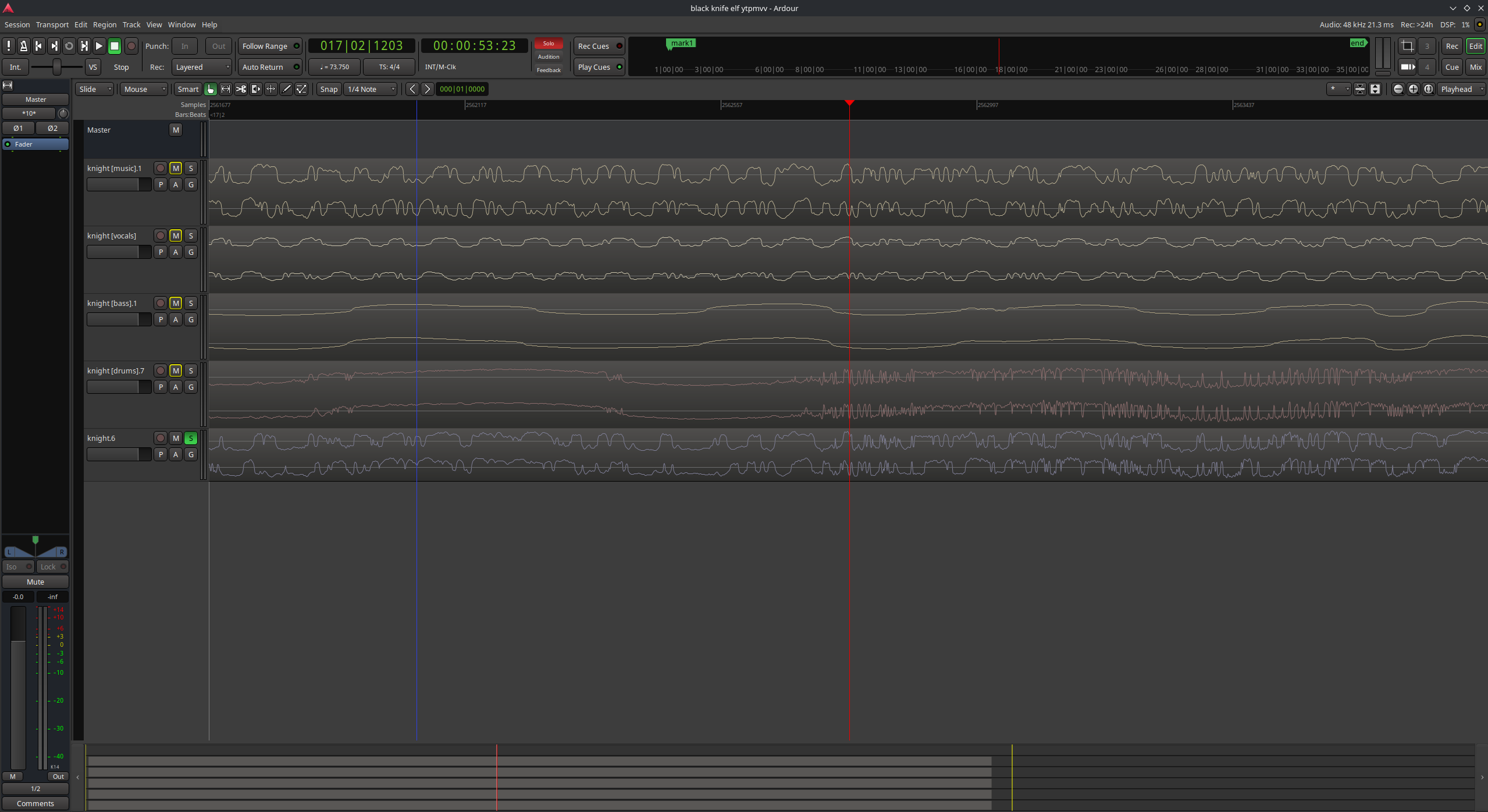Image resolution: width=1488 pixels, height=812 pixels.
Task: Solo the knight [vocals] track
Action: [191, 236]
